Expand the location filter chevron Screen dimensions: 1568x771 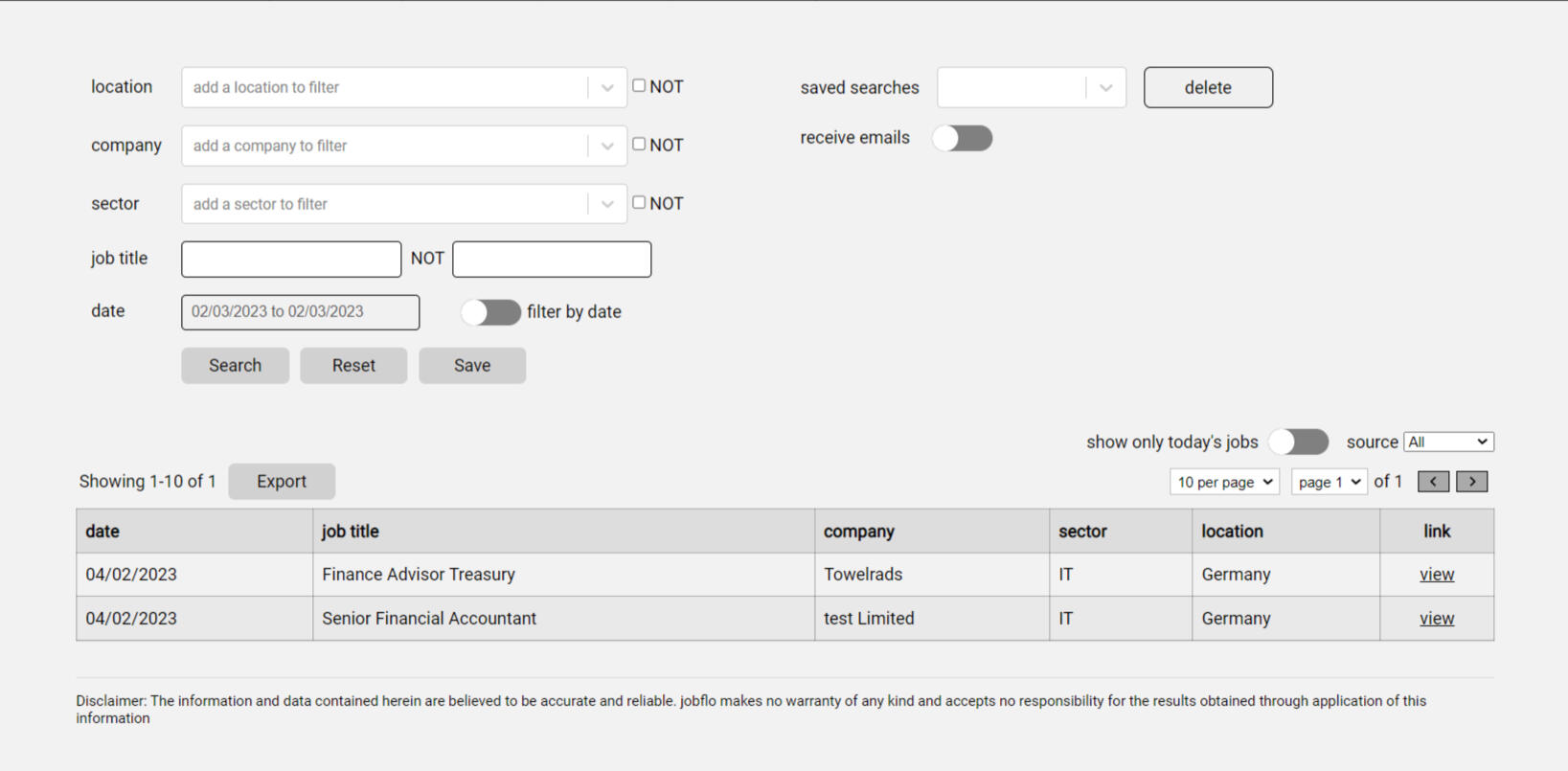pos(607,88)
